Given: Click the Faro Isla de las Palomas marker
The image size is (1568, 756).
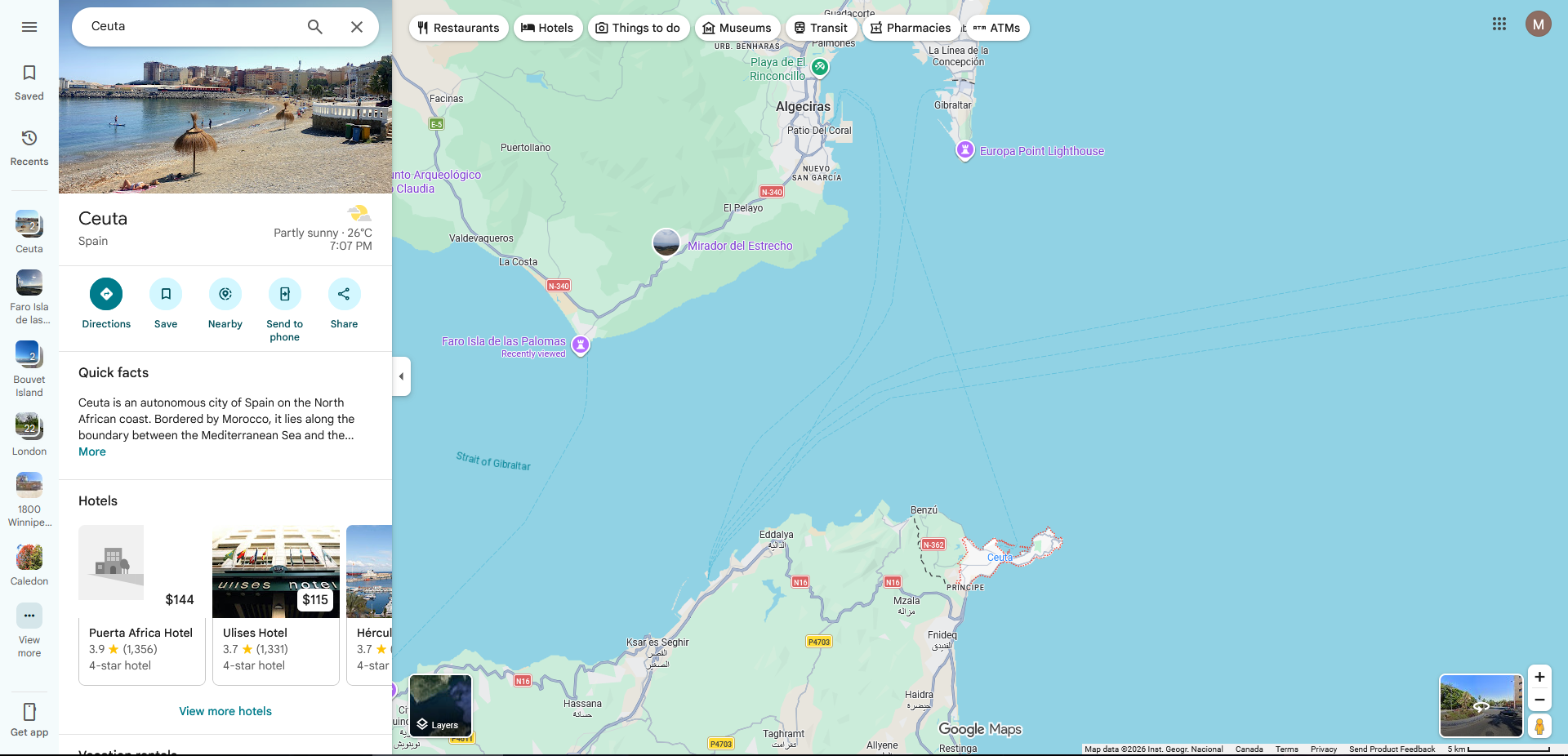Looking at the screenshot, I should (581, 345).
